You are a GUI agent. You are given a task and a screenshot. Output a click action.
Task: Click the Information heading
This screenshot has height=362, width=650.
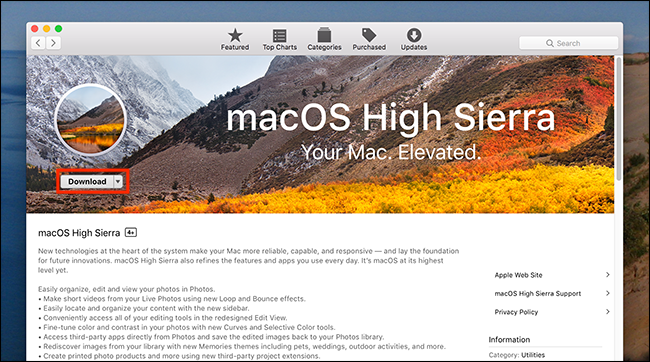coord(509,340)
